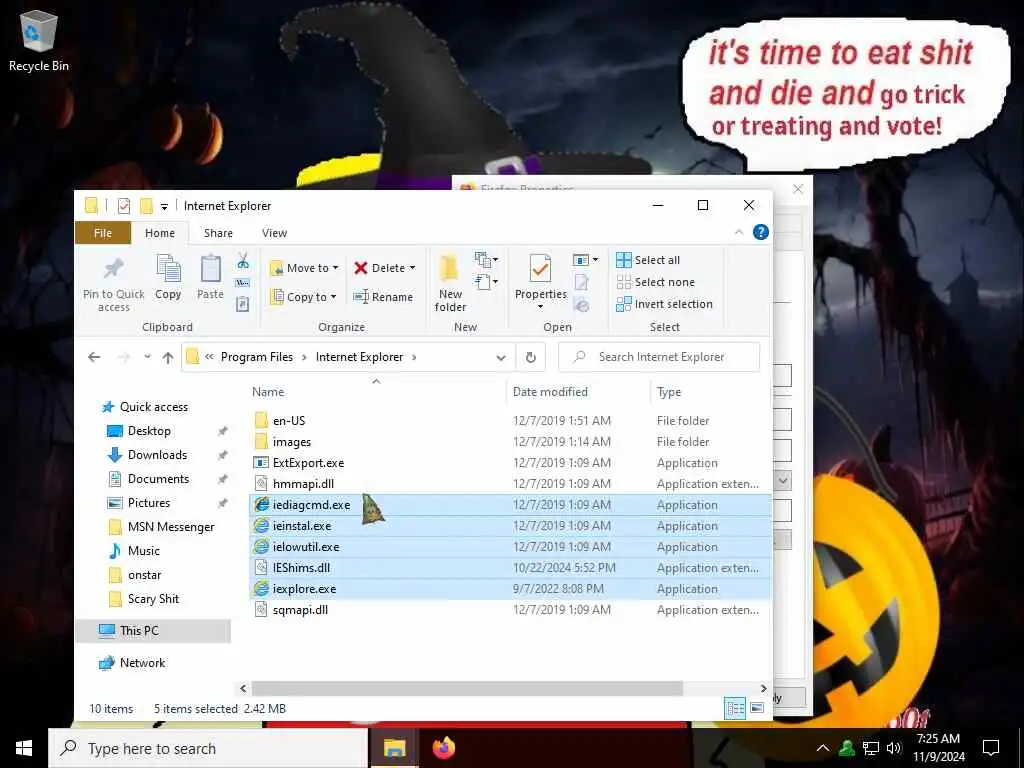Click the Properties checkmark icon
Screen dimensions: 1024x768
pyautogui.click(x=540, y=268)
